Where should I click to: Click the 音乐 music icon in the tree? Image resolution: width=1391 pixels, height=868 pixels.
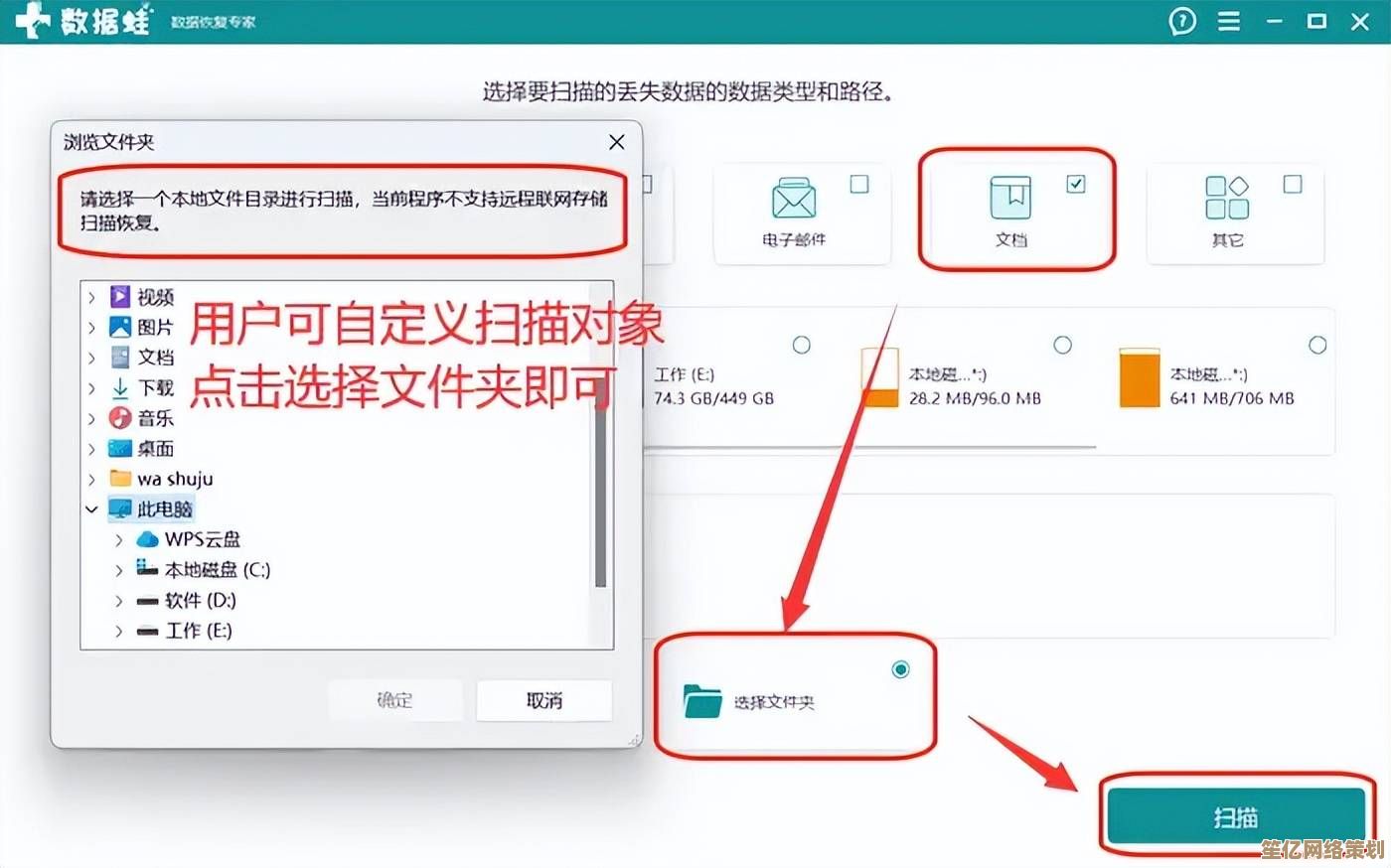[x=119, y=418]
